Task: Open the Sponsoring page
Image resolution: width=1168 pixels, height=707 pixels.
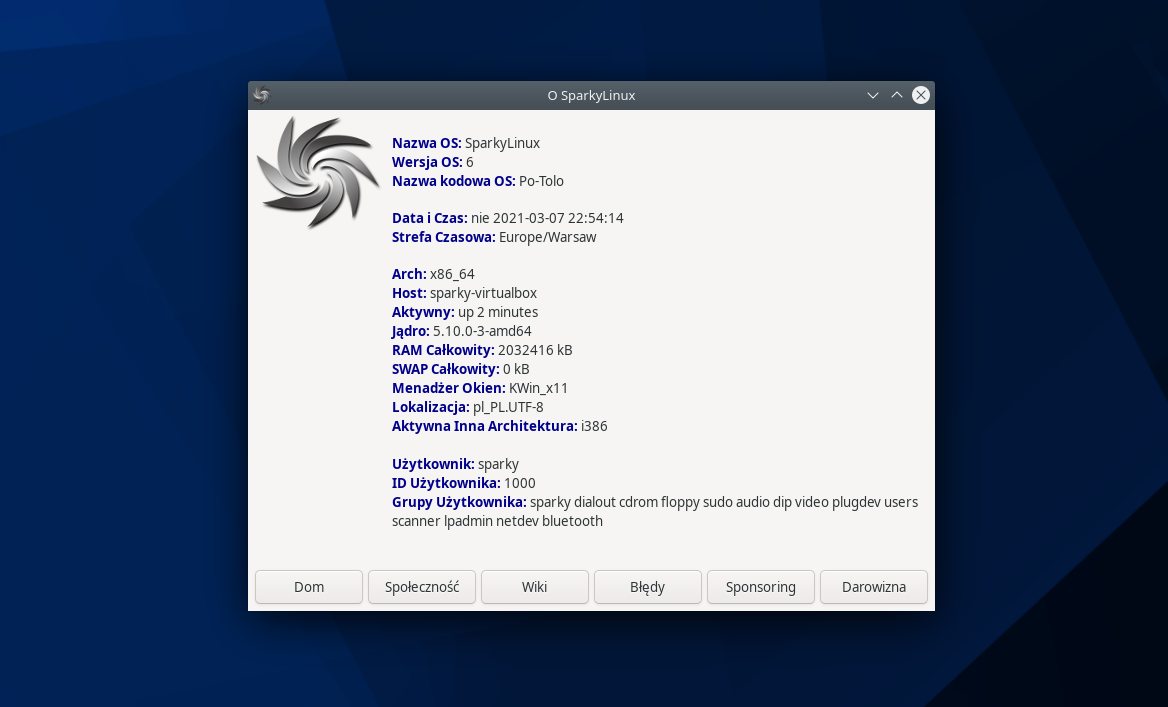Action: pos(760,587)
